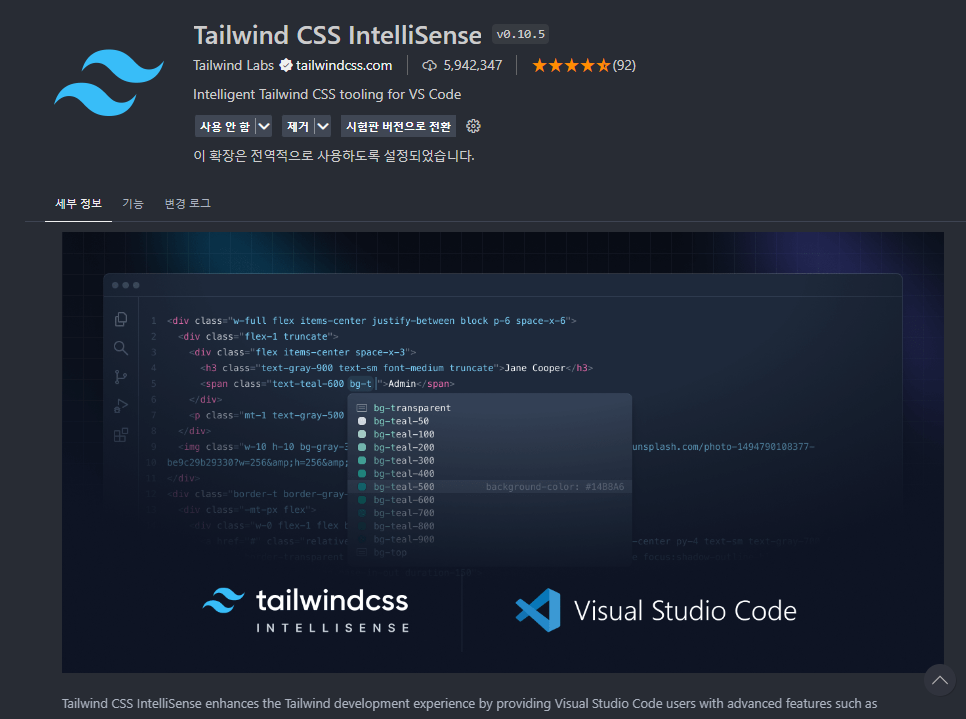Screen dimensions: 966x719
Task: Click the scroll-to-top arrow button
Action: pyautogui.click(x=940, y=680)
